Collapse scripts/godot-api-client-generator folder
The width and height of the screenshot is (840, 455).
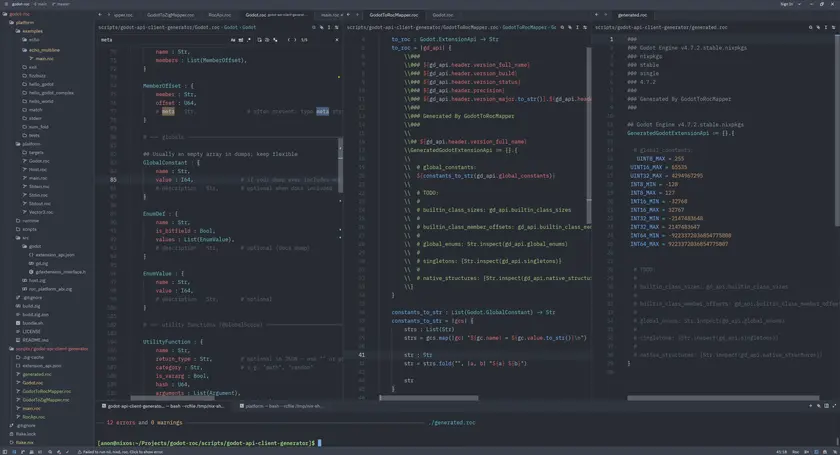pyautogui.click(x=49, y=349)
